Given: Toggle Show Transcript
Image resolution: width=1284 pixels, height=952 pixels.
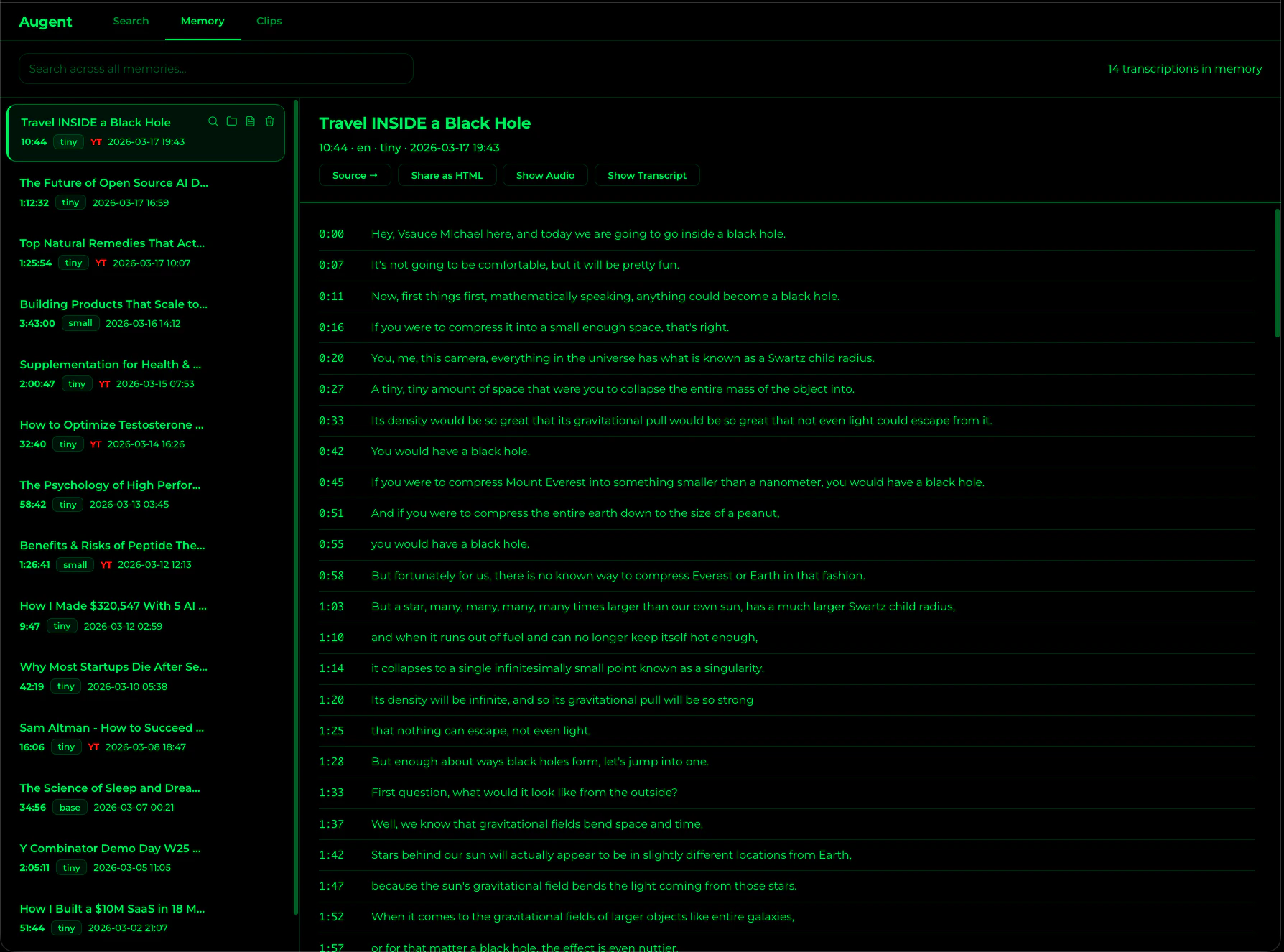Looking at the screenshot, I should 646,174.
